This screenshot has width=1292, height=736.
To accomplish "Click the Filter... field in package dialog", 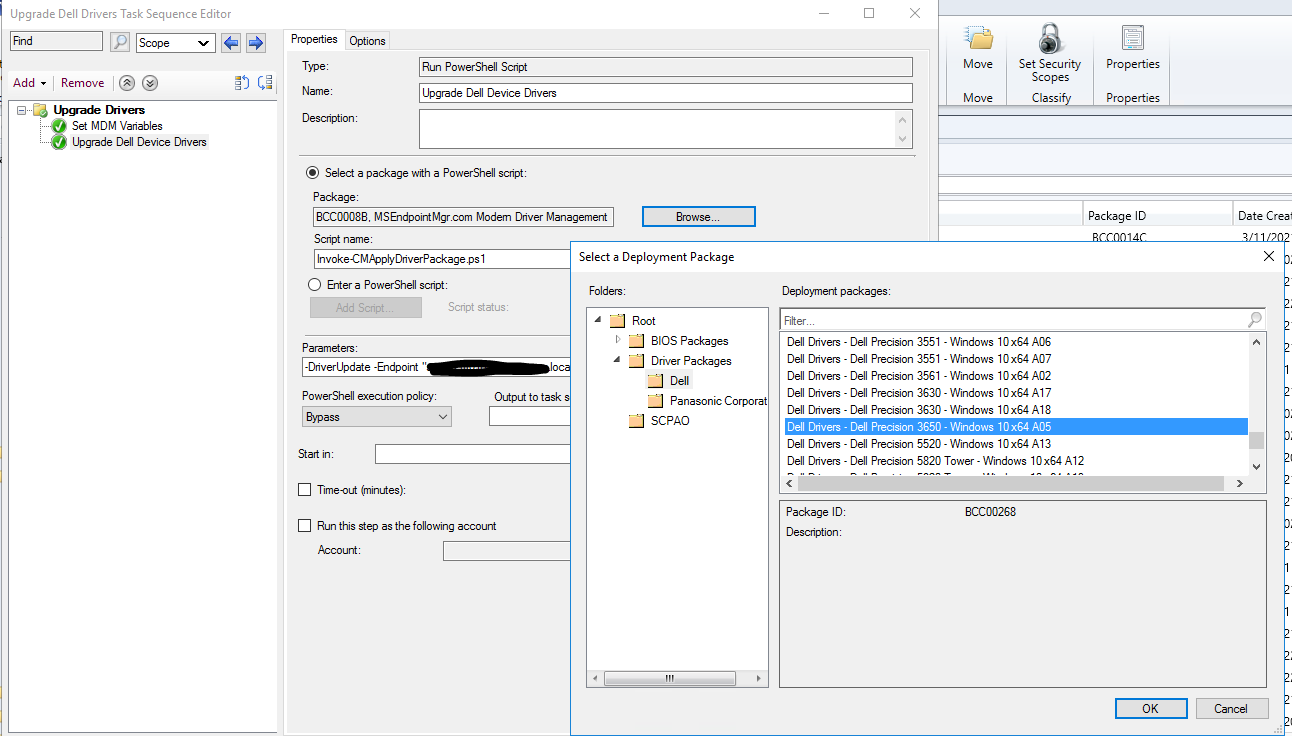I will coord(1013,320).
